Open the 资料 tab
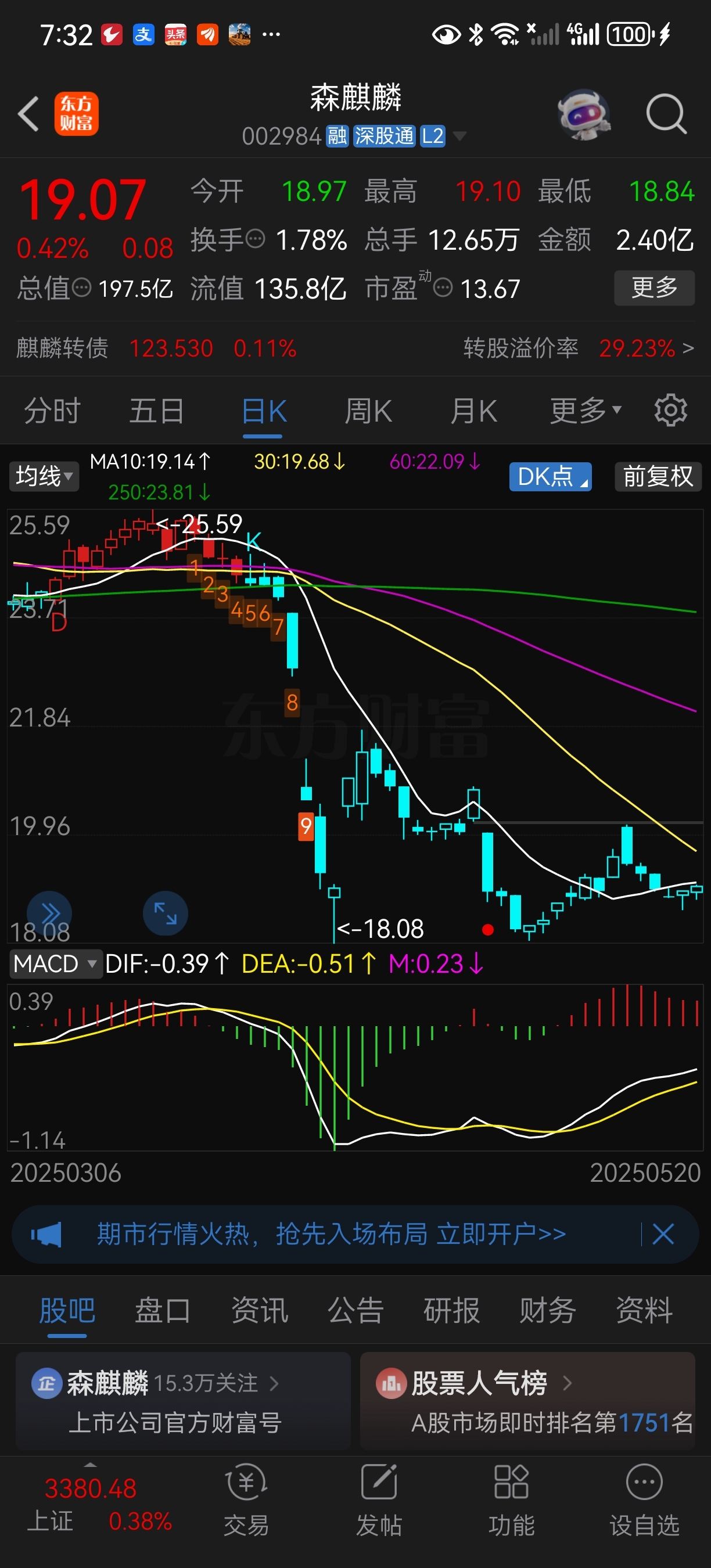This screenshot has height=1568, width=711. (x=644, y=1310)
